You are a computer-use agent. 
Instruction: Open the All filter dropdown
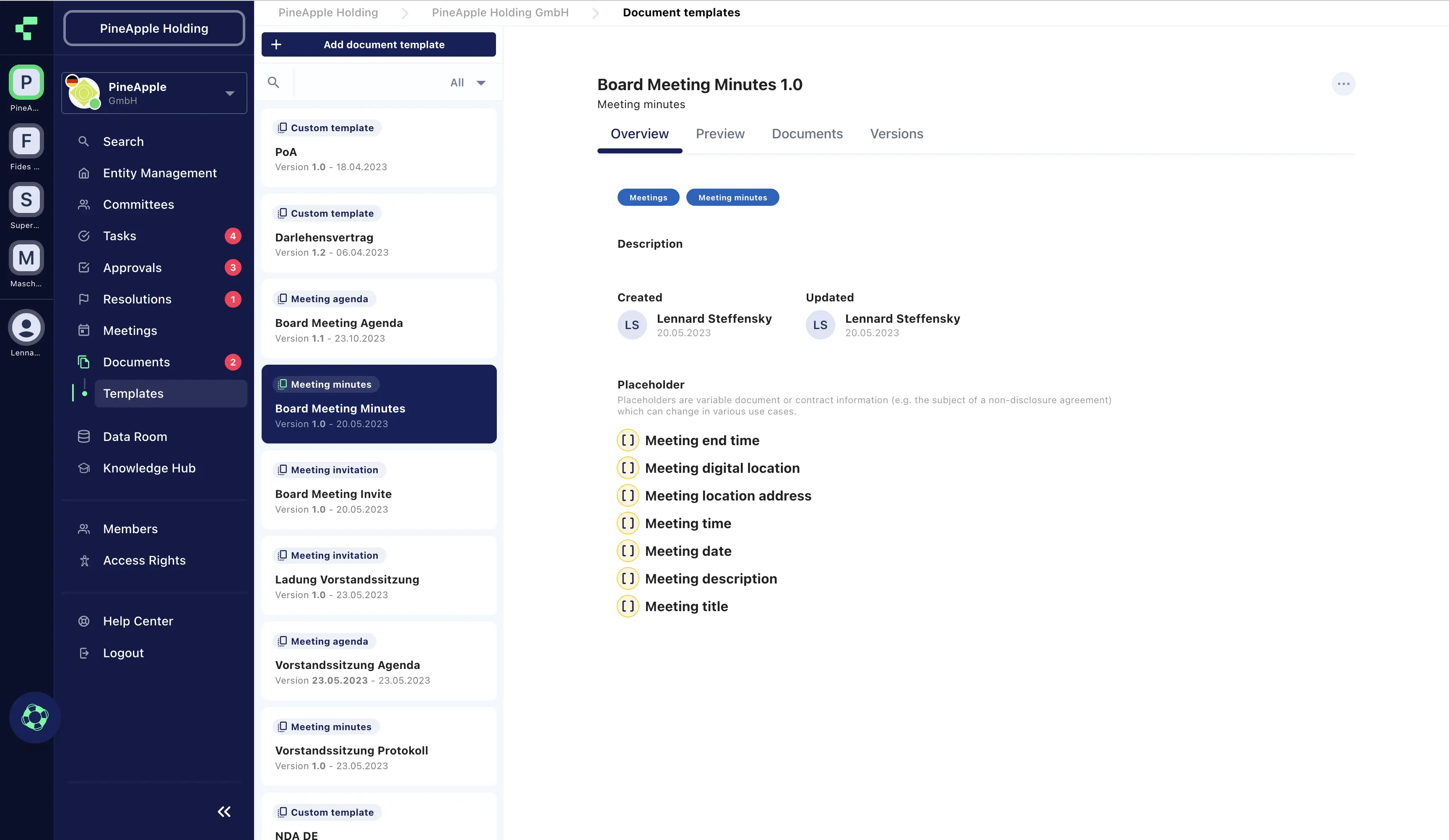click(x=468, y=83)
